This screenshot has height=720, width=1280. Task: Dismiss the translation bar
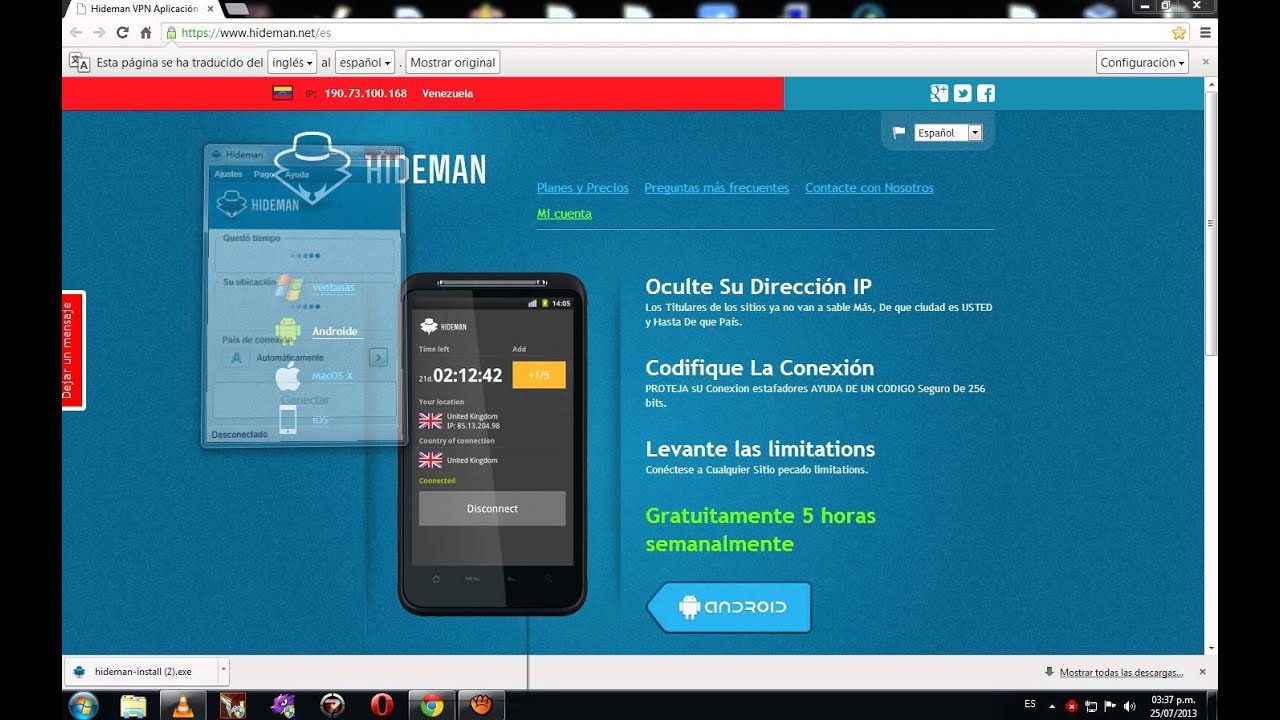pos(1205,62)
